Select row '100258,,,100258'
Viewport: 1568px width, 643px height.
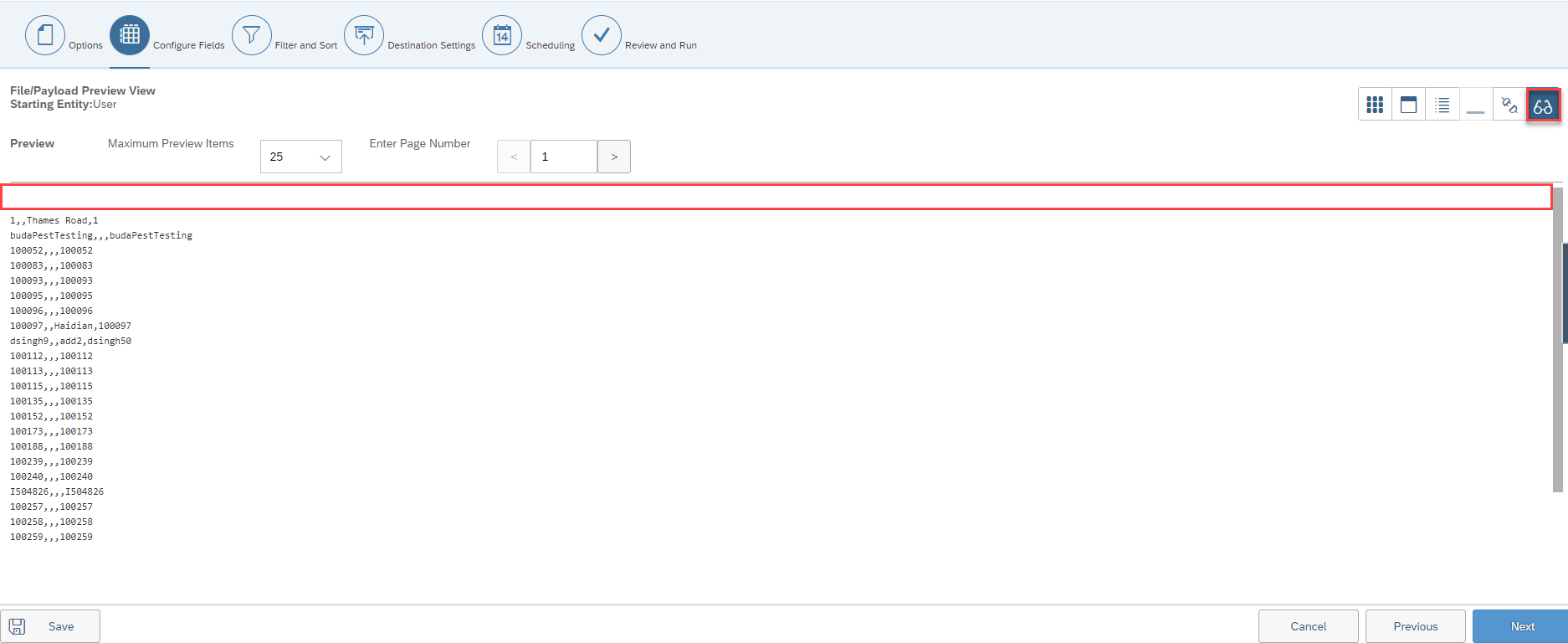click(52, 522)
